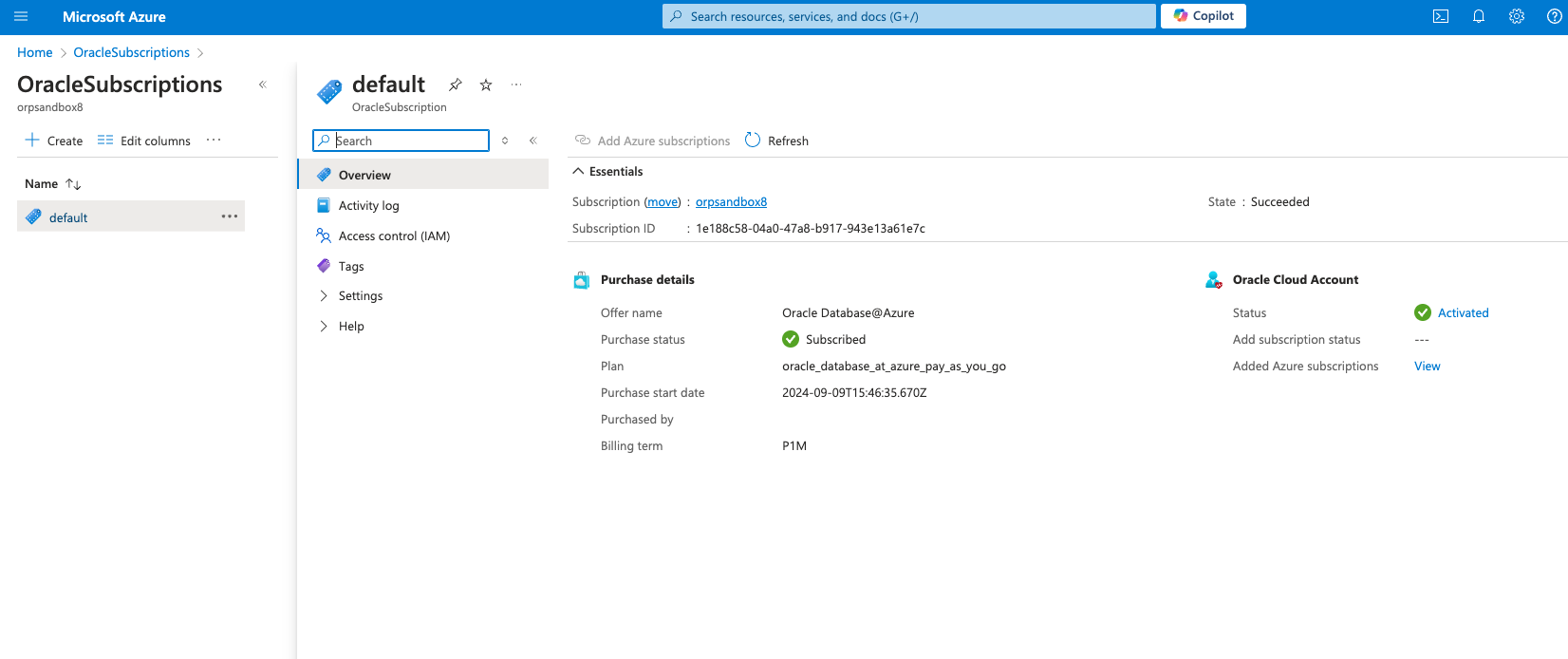Go to Home breadcrumb
1568x659 pixels.
click(35, 52)
